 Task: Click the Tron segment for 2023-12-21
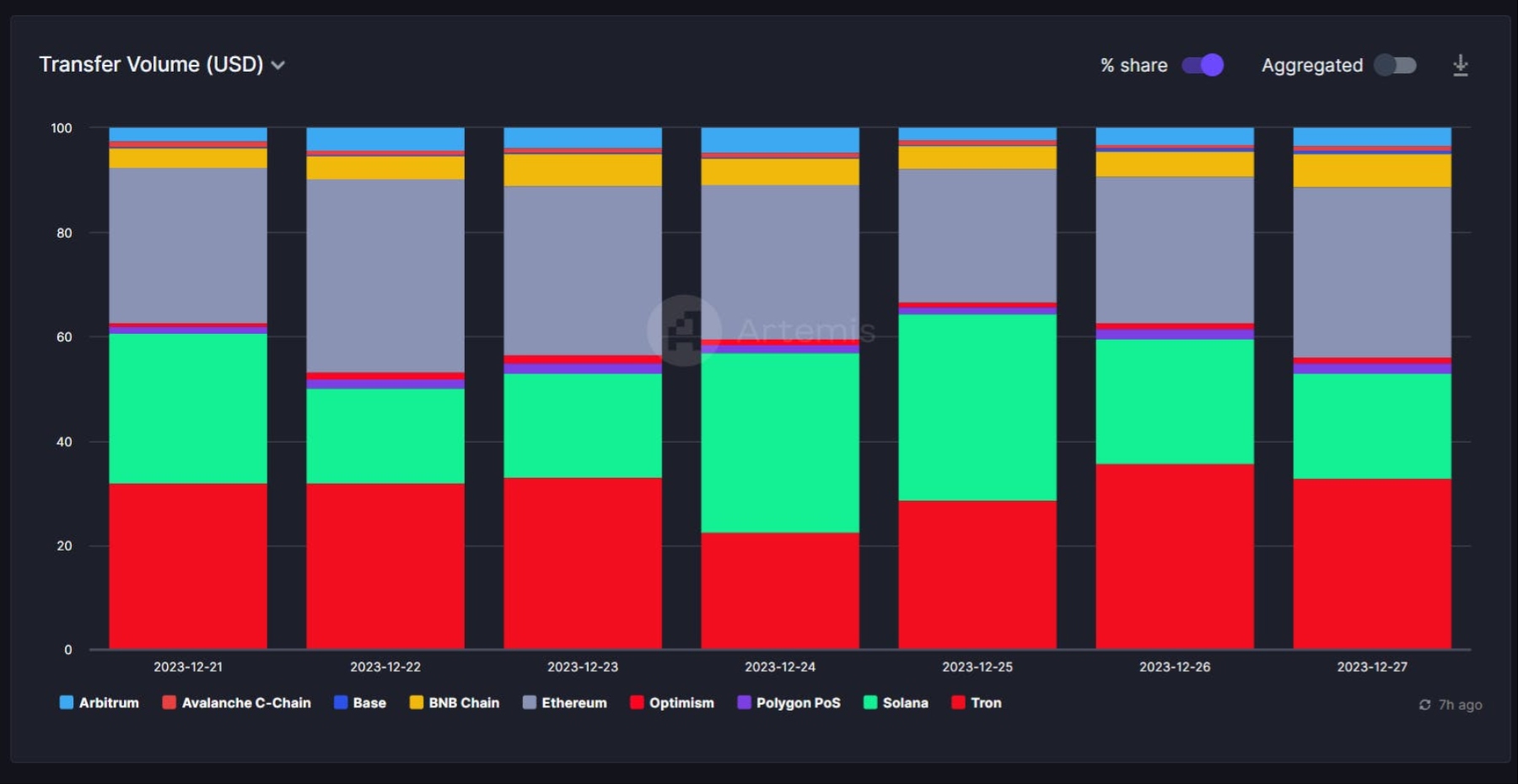(188, 566)
